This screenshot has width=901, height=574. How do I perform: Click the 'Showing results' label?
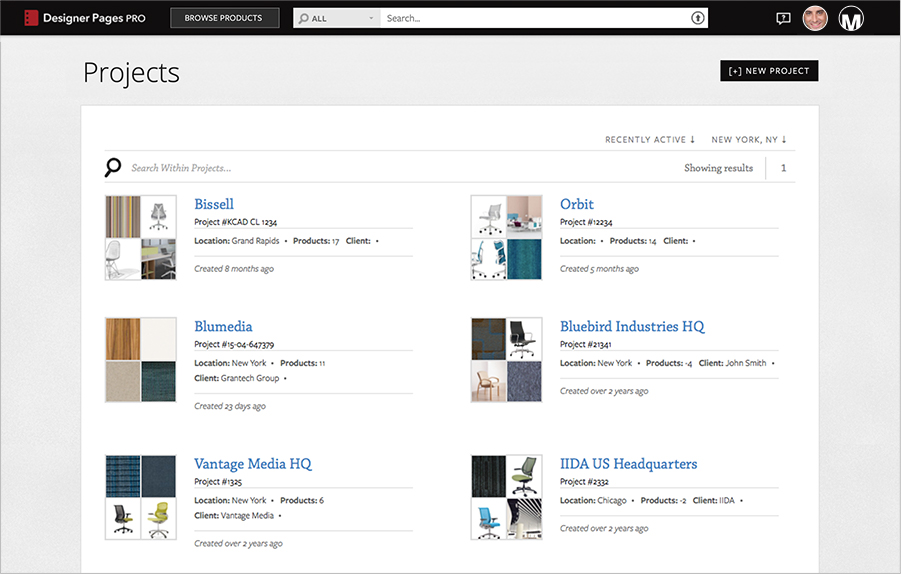coord(718,168)
